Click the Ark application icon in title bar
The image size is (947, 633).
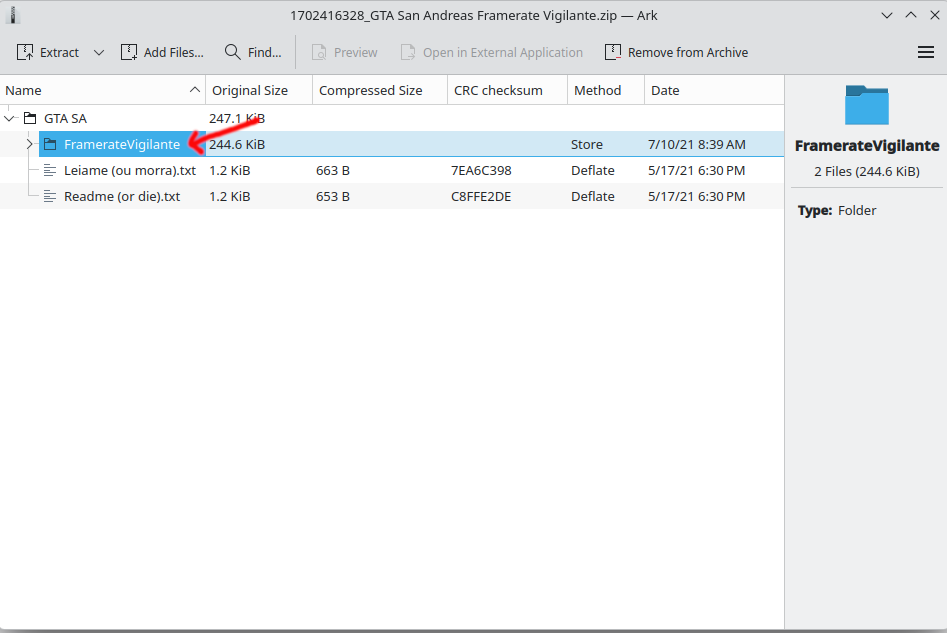[x=13, y=15]
